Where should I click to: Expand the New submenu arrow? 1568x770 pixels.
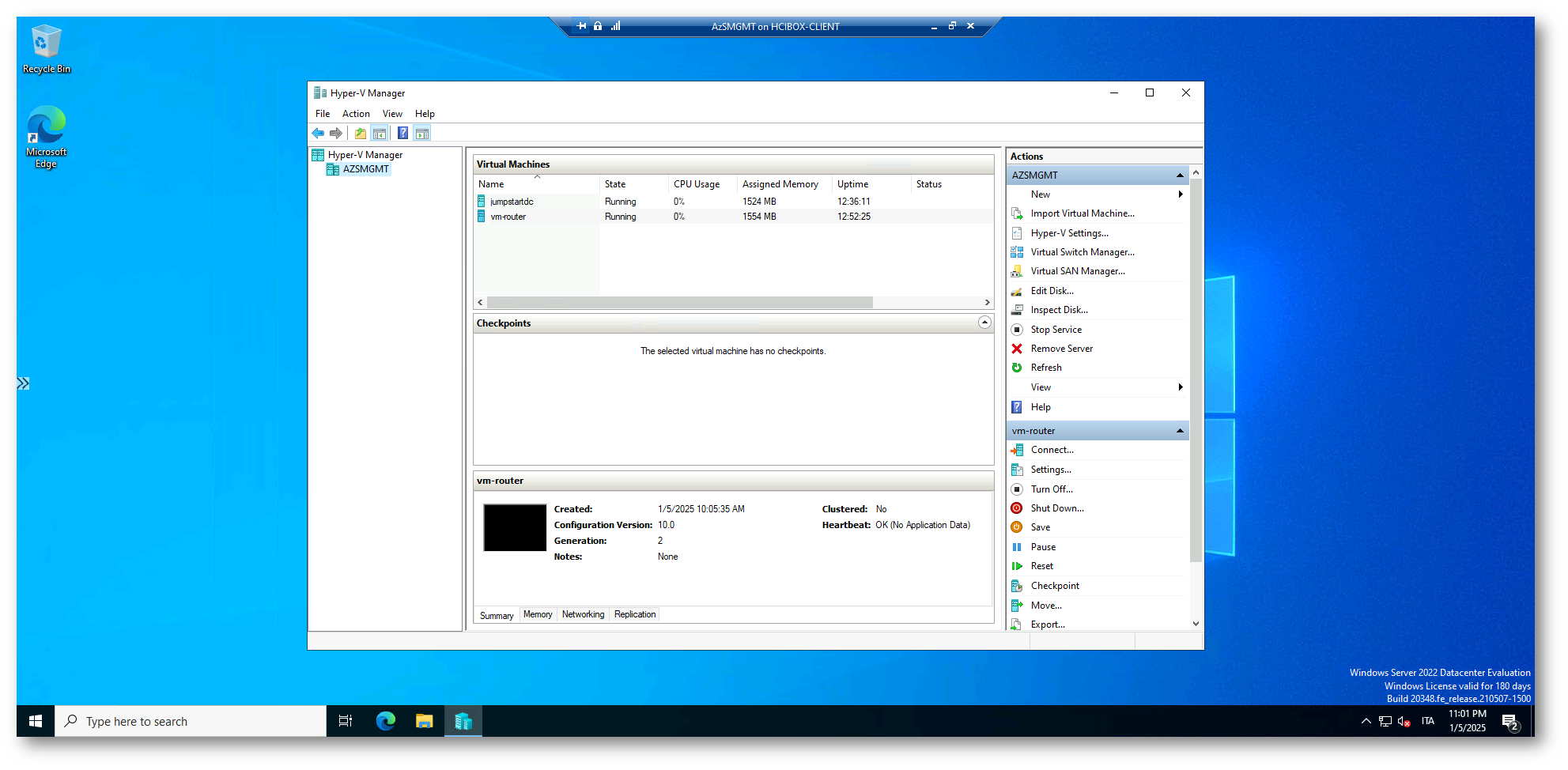pos(1180,194)
